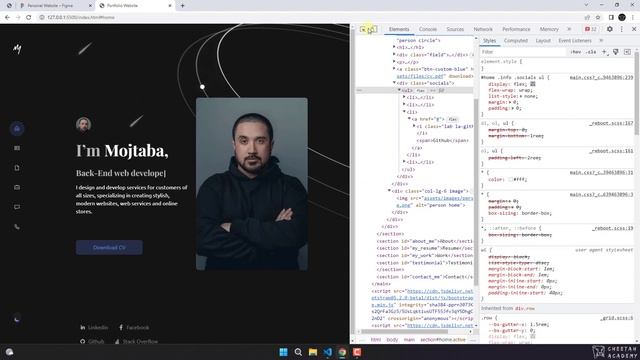Toggle the dark mode moon icon
The height and width of the screenshot is (360, 640).
tap(17, 319)
